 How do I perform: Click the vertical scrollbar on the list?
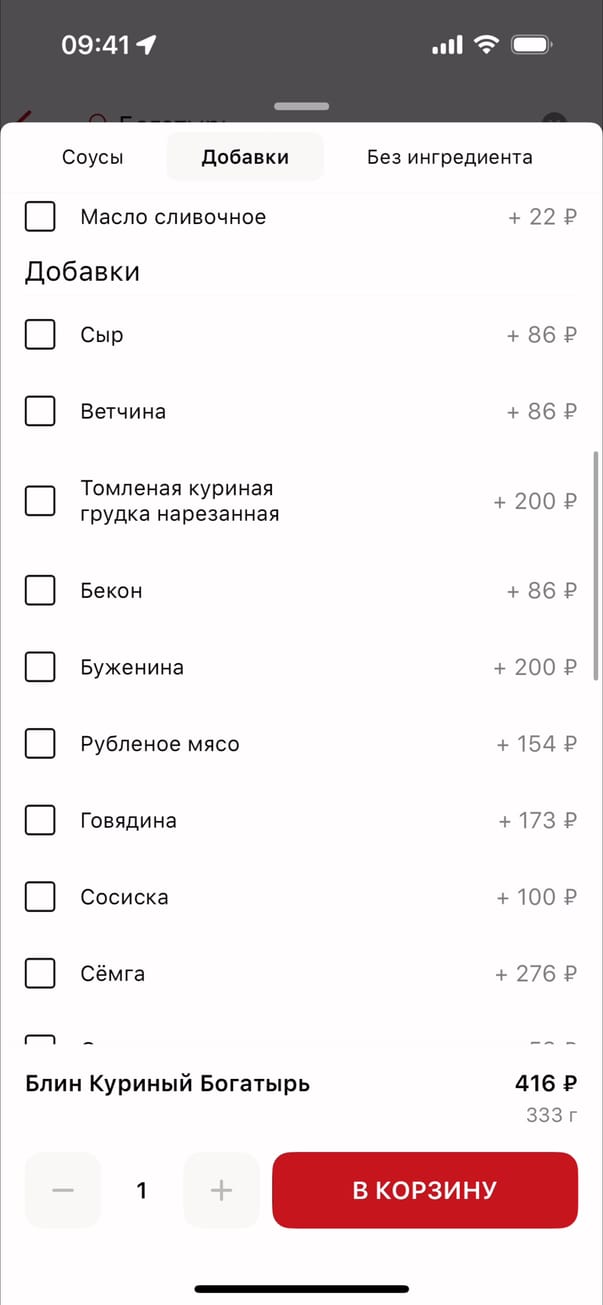point(597,565)
